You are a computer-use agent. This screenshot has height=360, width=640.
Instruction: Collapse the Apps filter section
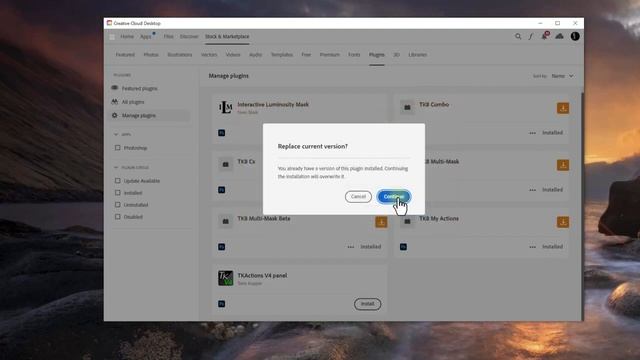pyautogui.click(x=116, y=134)
